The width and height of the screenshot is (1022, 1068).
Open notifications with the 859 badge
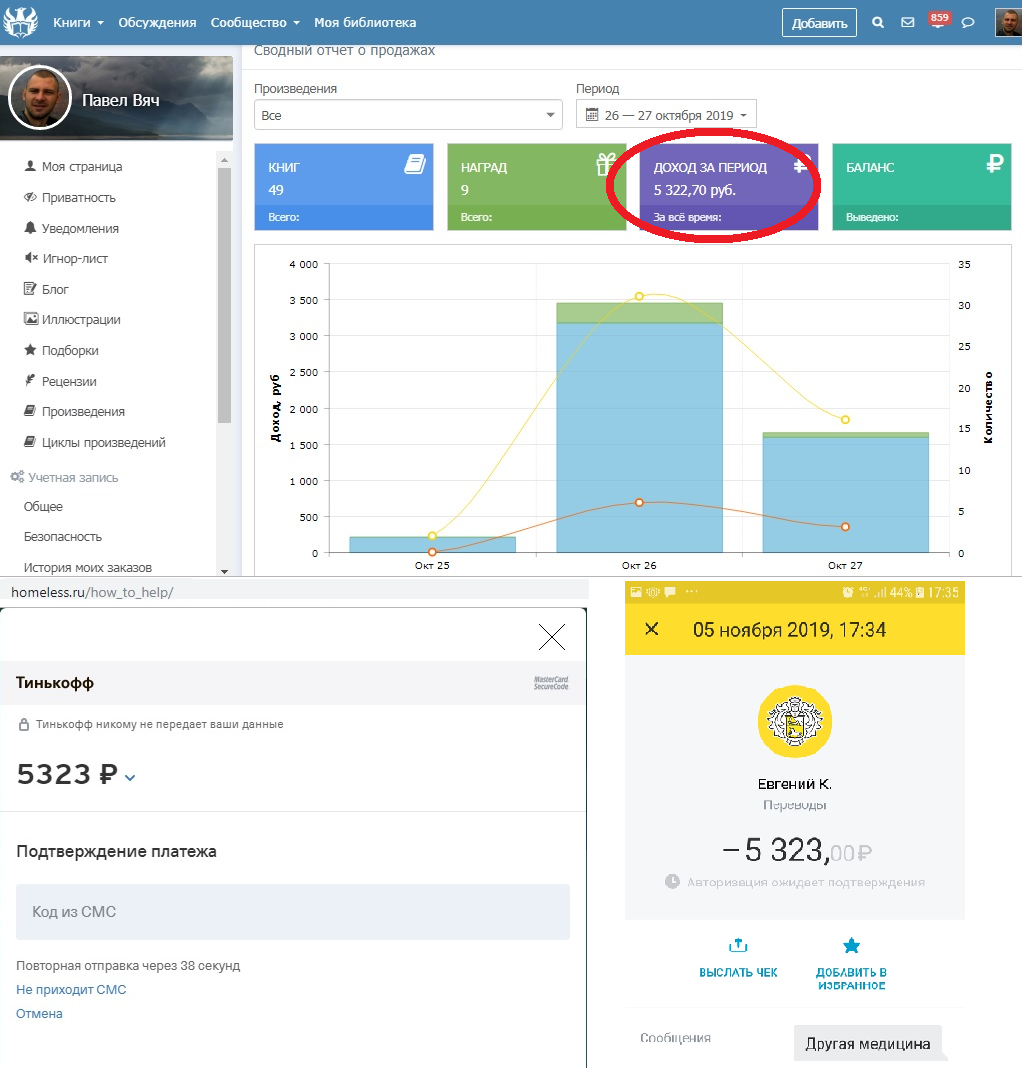tap(938, 22)
